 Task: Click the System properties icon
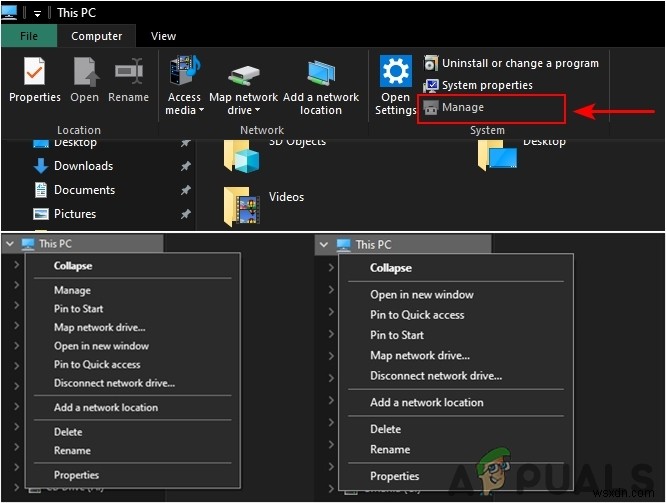click(x=430, y=85)
